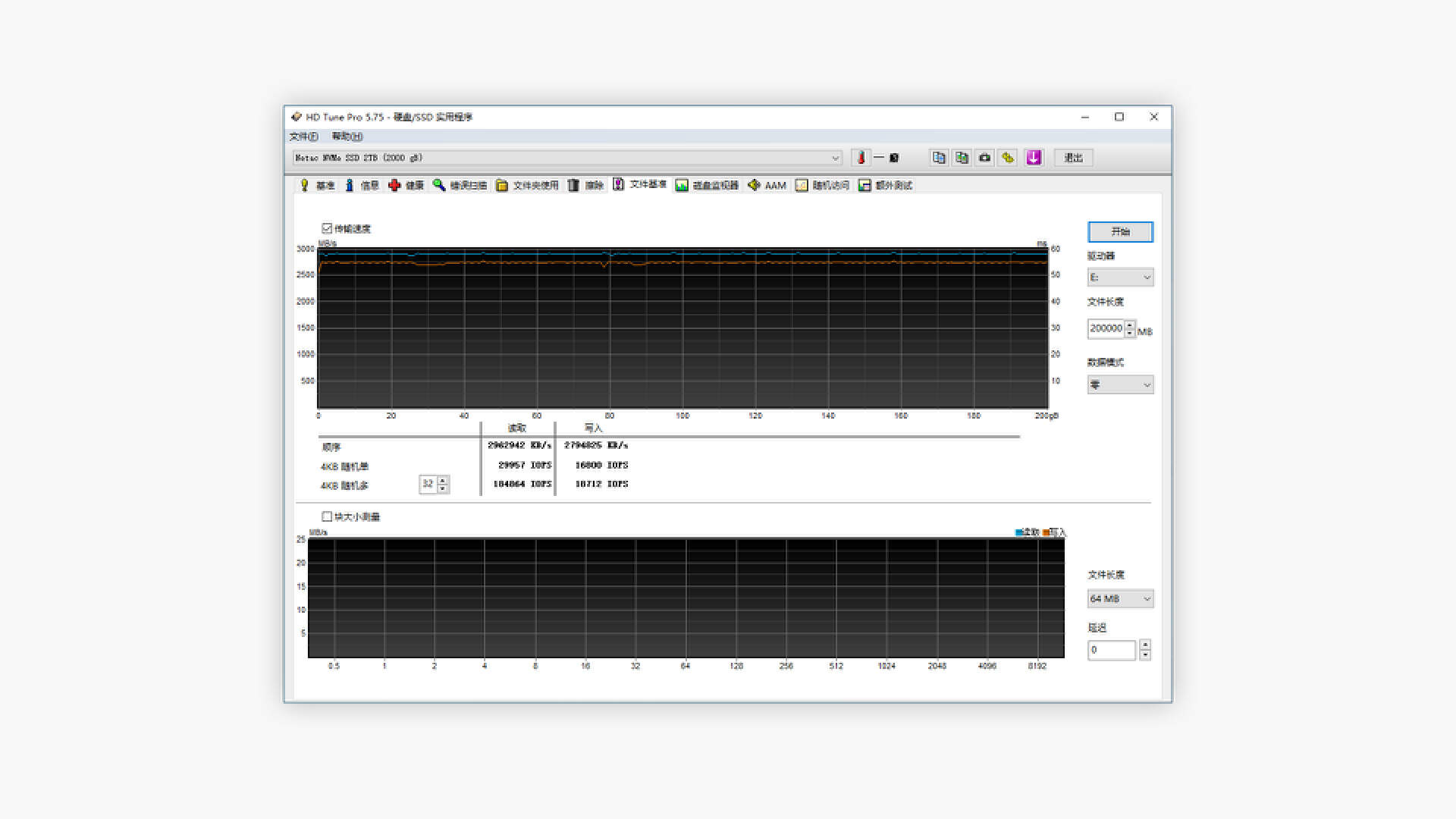Open the Health tab with red cross
The image size is (1456, 819).
[406, 185]
